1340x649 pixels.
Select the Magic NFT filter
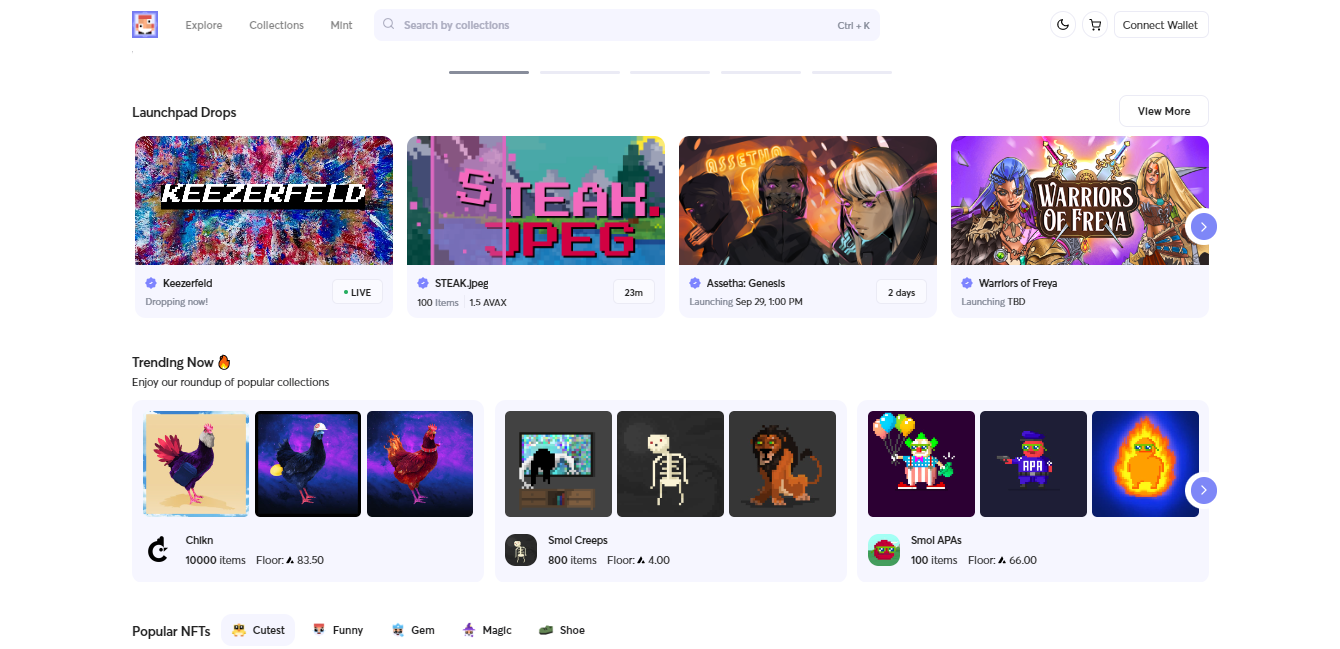[487, 630]
